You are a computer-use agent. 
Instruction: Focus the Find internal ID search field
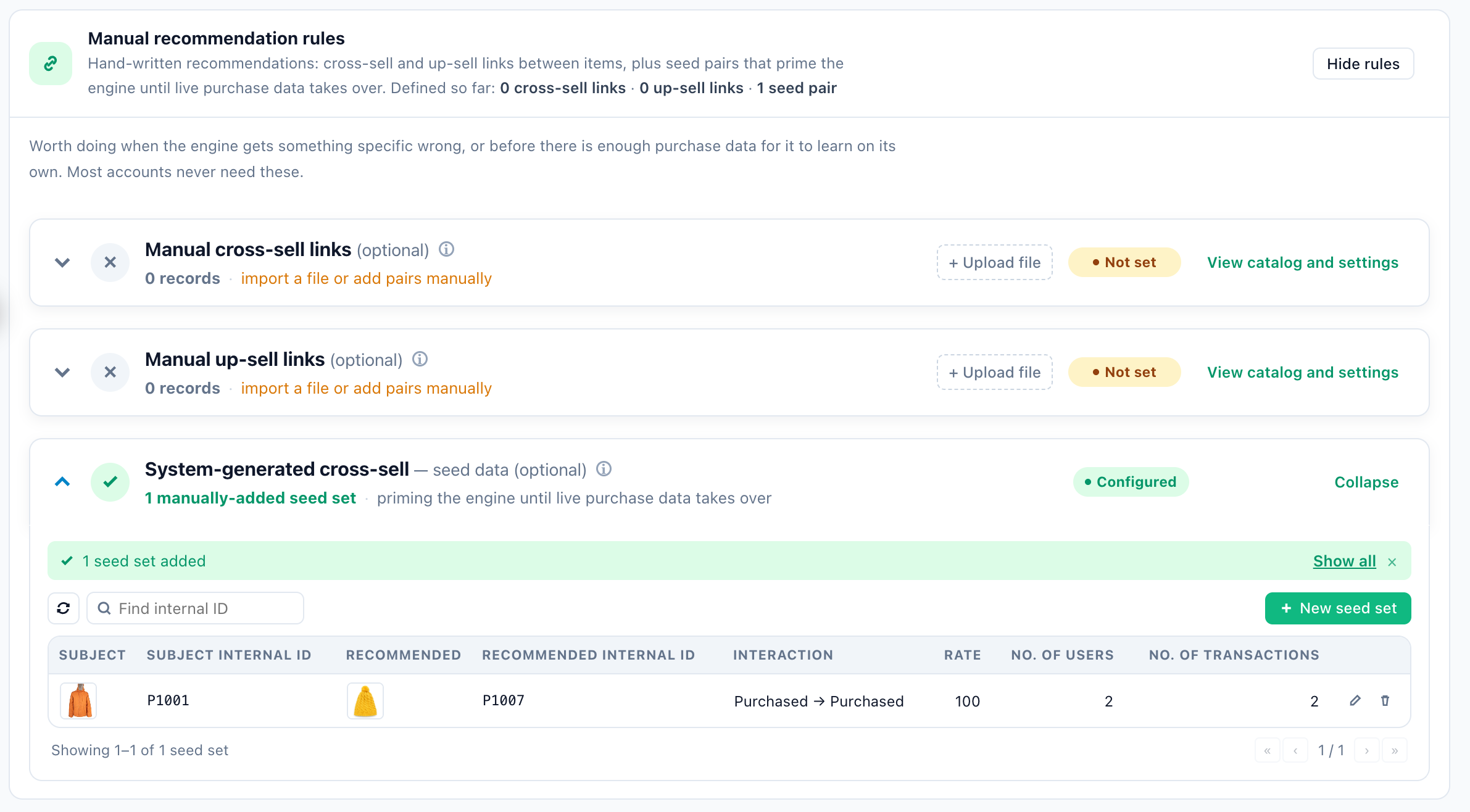195,608
